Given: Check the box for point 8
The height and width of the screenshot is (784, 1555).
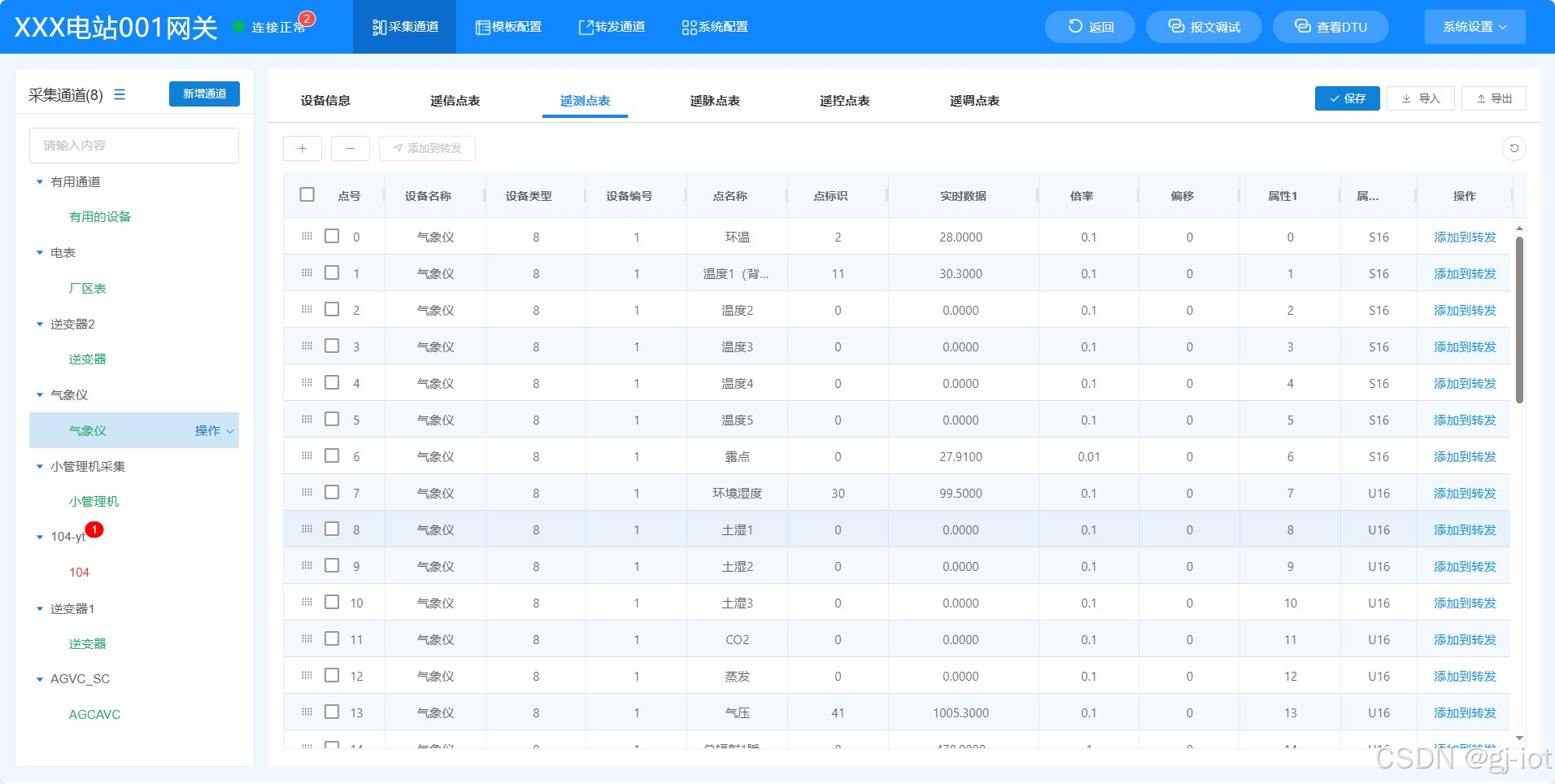Looking at the screenshot, I should point(332,529).
